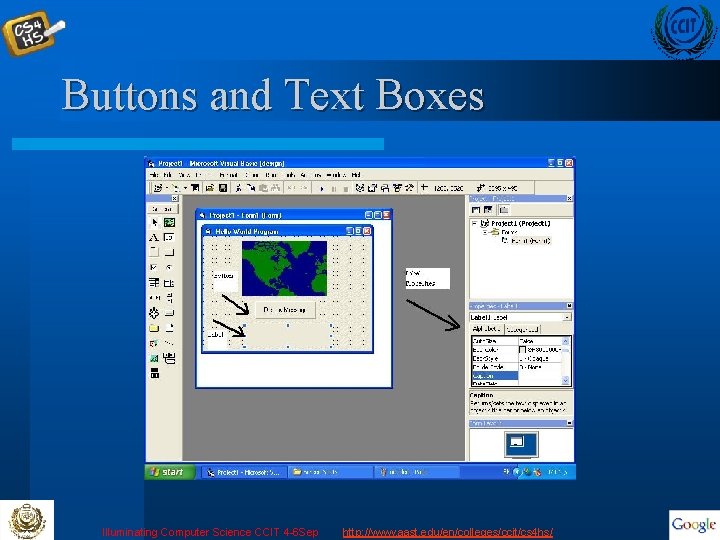
Task: Select the Pointer tool in the toolbox
Action: (154, 223)
